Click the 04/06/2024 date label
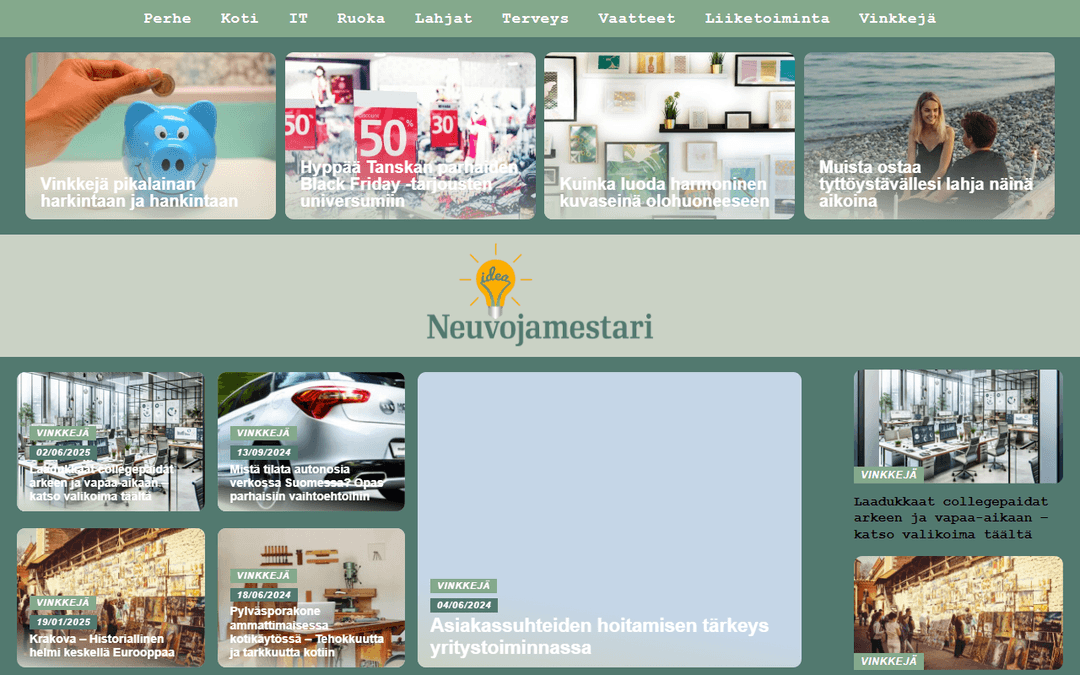The height and width of the screenshot is (675, 1080). pyautogui.click(x=464, y=605)
